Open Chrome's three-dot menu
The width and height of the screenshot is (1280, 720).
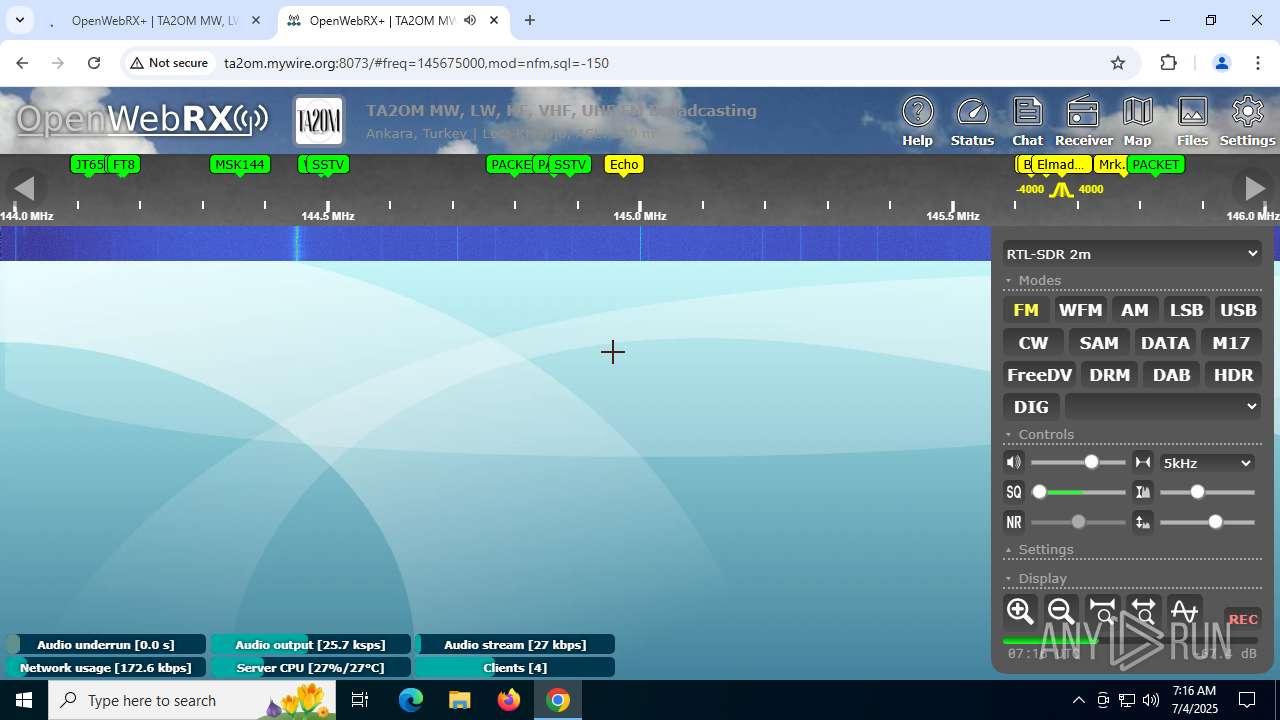coord(1258,63)
